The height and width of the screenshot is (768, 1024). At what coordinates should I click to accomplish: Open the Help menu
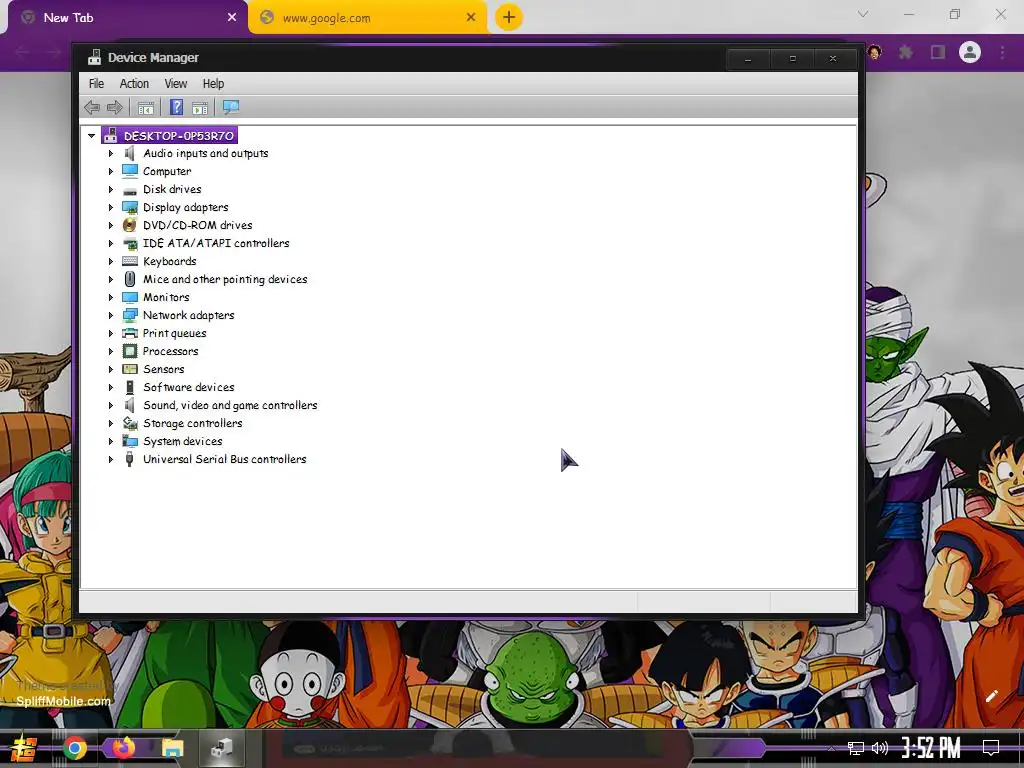pyautogui.click(x=213, y=84)
